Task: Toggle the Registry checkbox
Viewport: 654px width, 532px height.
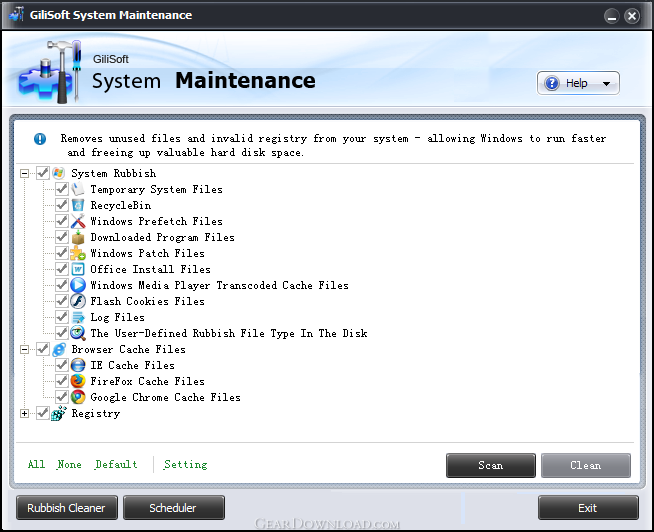Action: point(43,413)
